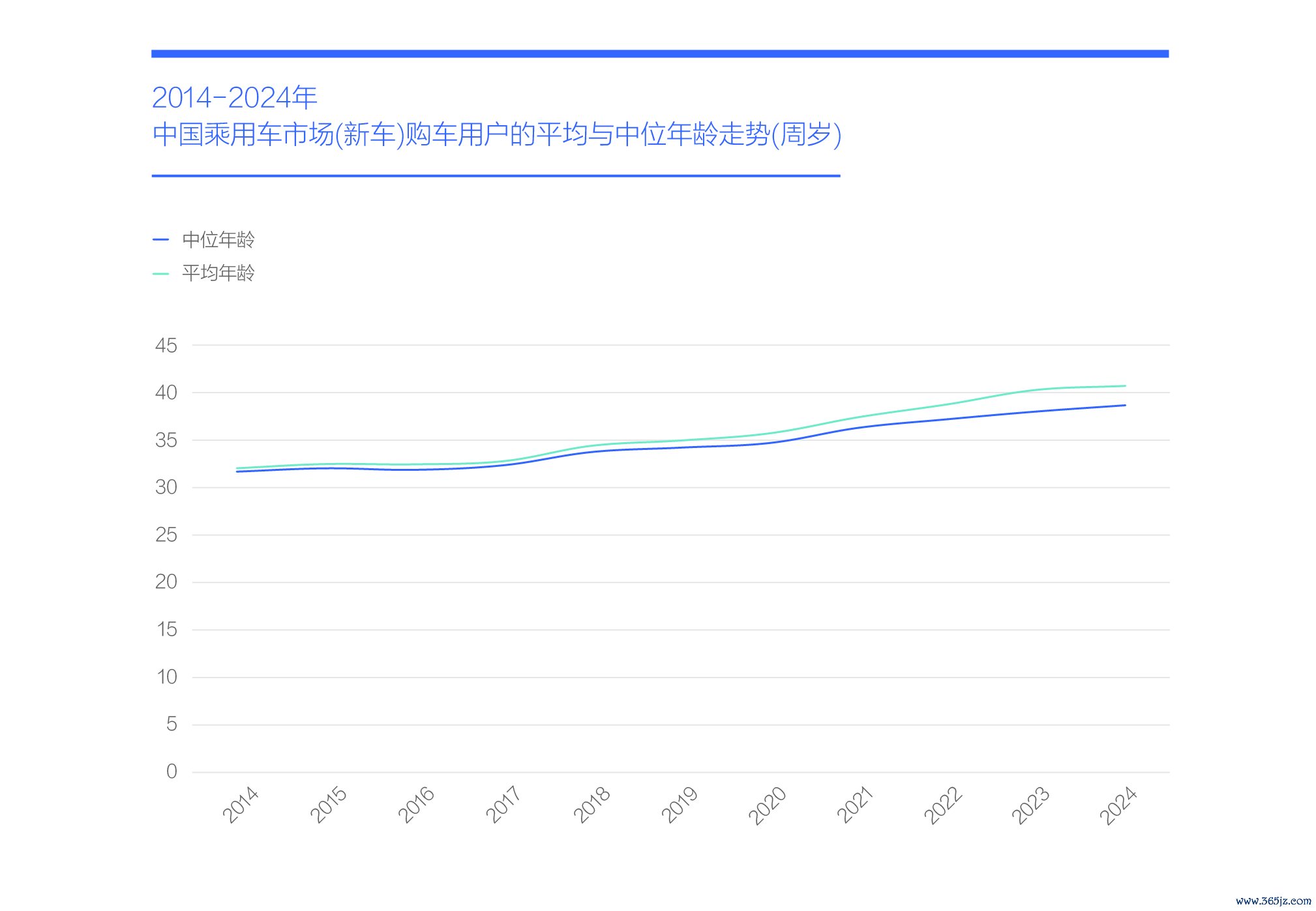Screen dimensions: 1316x911
Task: Click the 30 y-axis value
Action: (166, 487)
